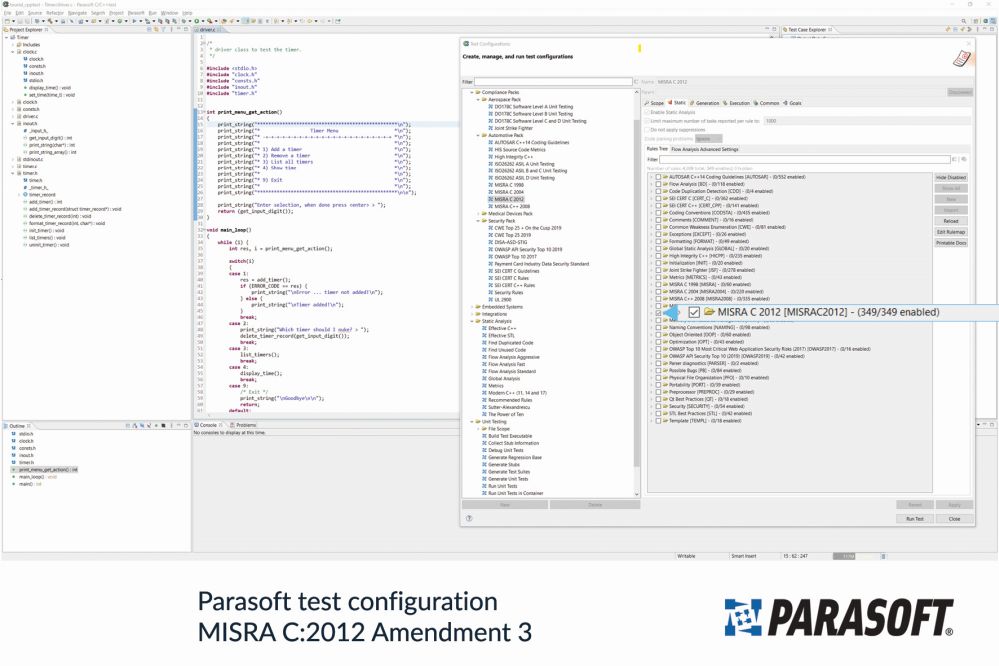Check the SEI CERT C [CERT_C] category box
Viewport: 999px width, 666px height.
tap(657, 198)
